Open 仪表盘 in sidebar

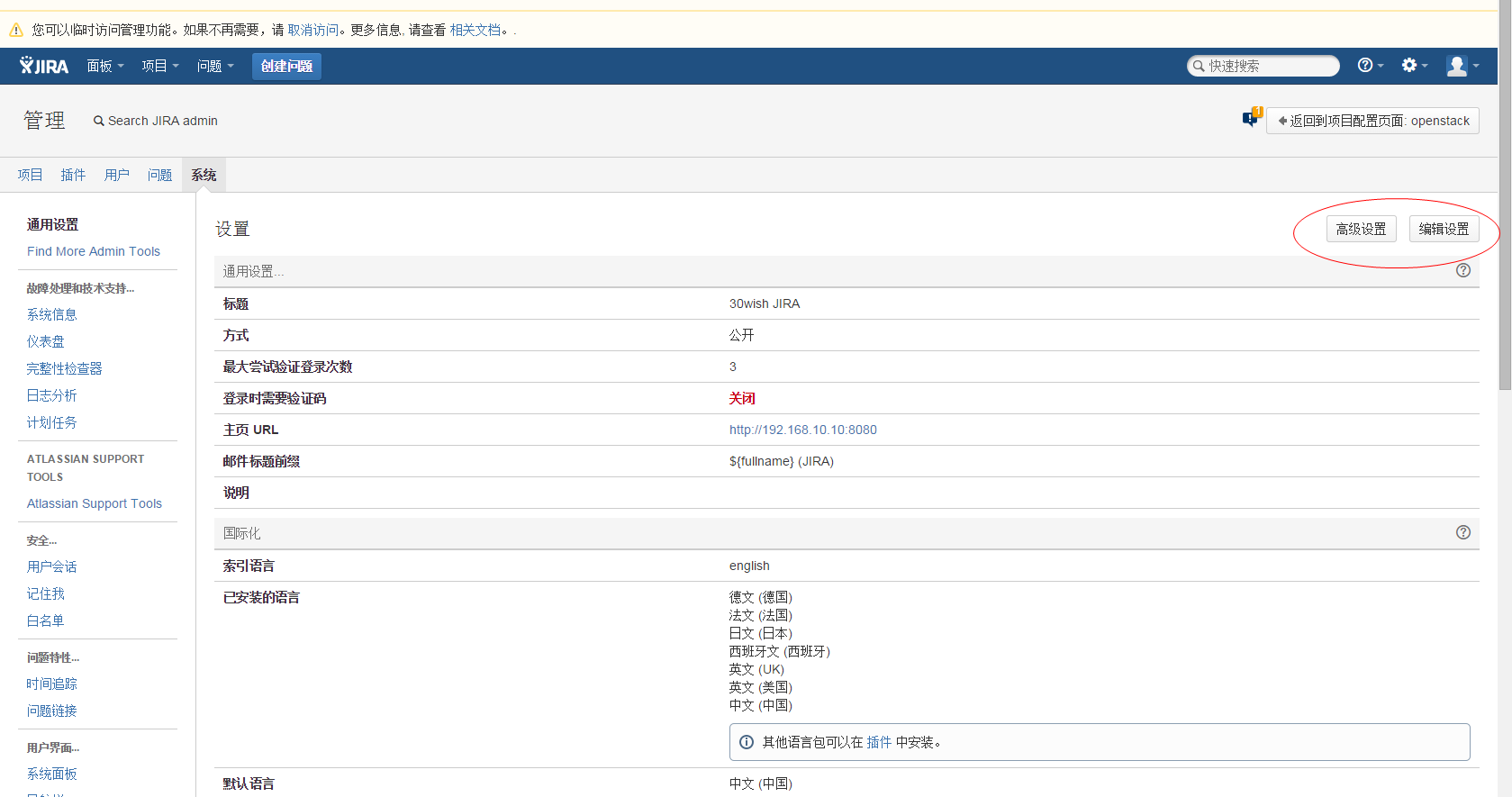(x=46, y=341)
